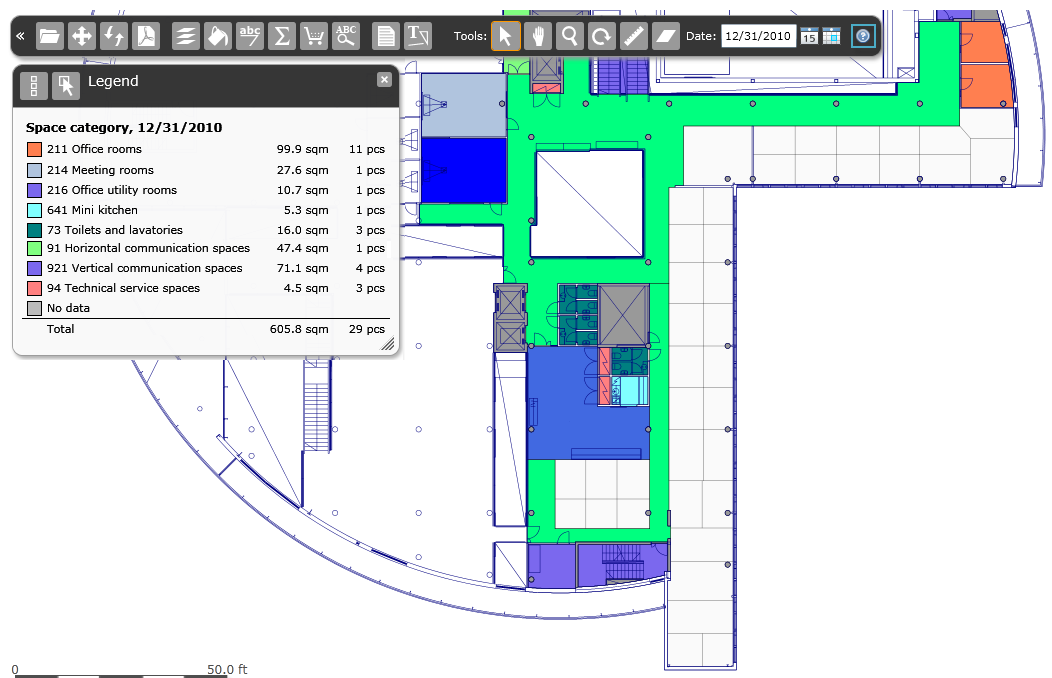Viewport: 1052px width, 678px height.
Task: Open a drawing with the folder icon
Action: coord(50,36)
